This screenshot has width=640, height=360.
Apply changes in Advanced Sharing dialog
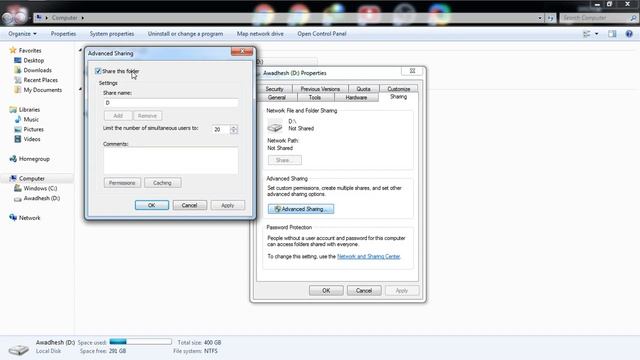[228, 205]
